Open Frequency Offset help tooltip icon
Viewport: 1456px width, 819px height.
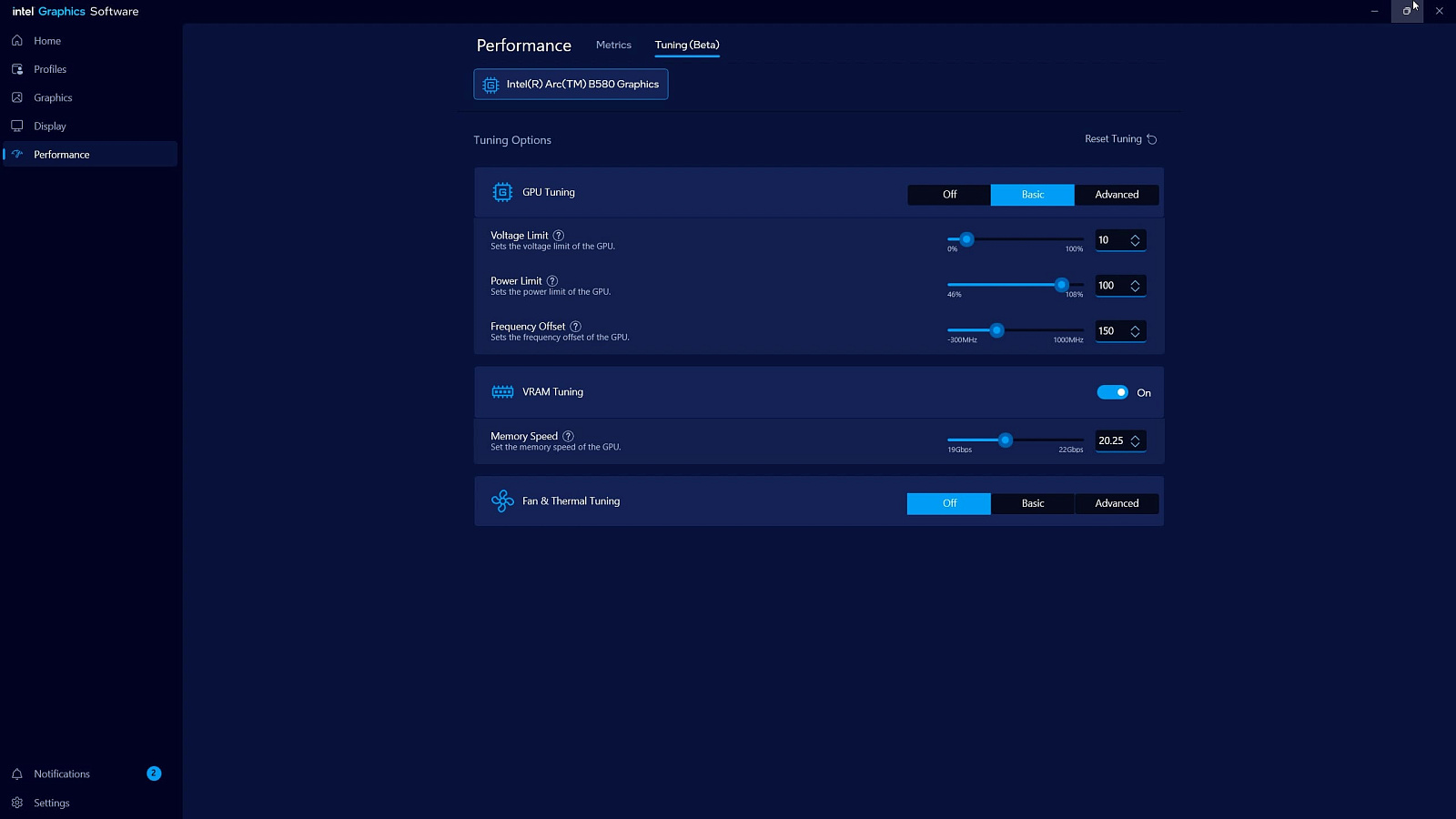pyautogui.click(x=575, y=327)
